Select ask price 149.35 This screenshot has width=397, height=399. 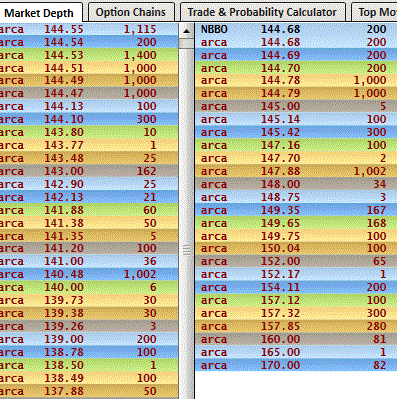(280, 210)
